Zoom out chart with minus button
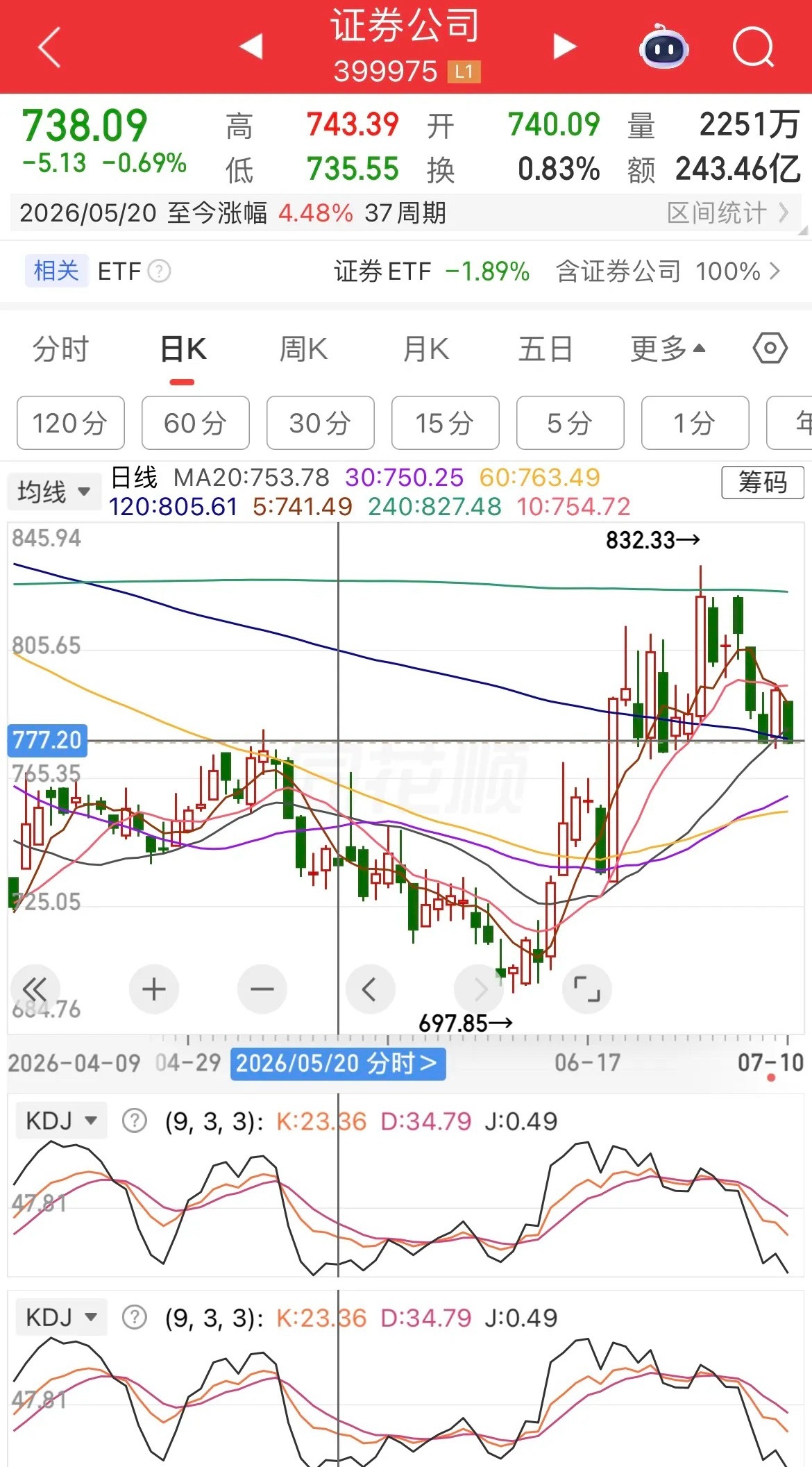The height and width of the screenshot is (1467, 812). point(262,989)
